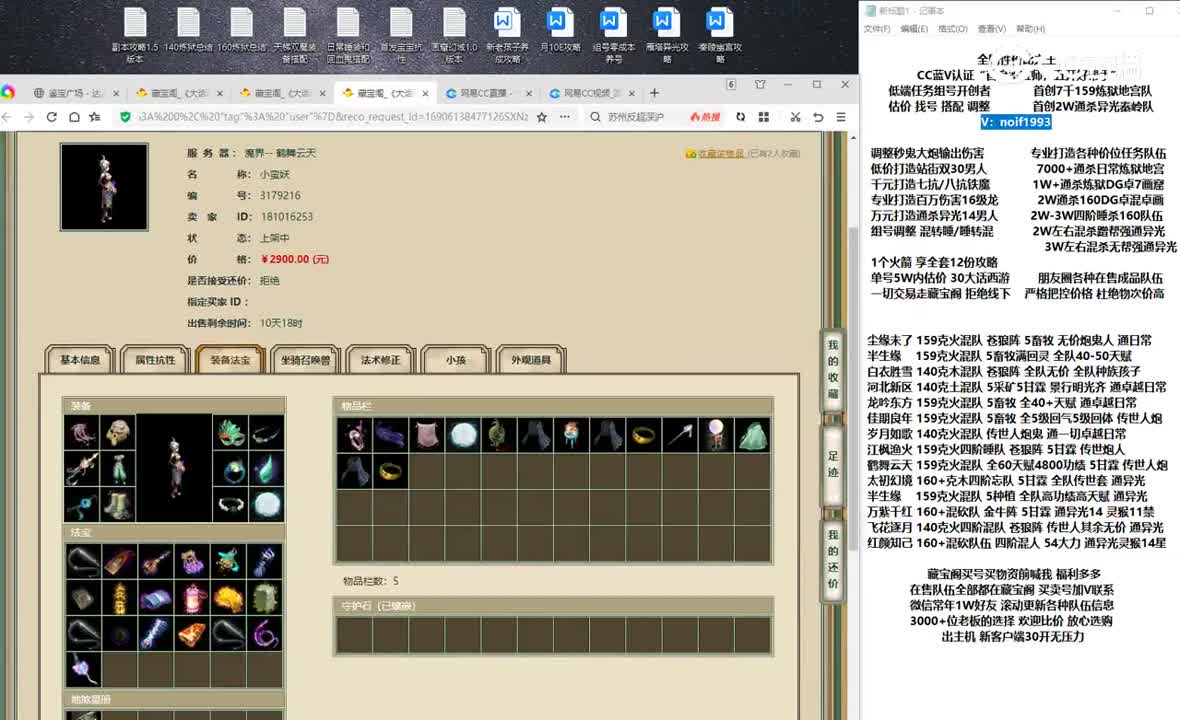Click the skull helmet equipment icon

tap(118, 433)
